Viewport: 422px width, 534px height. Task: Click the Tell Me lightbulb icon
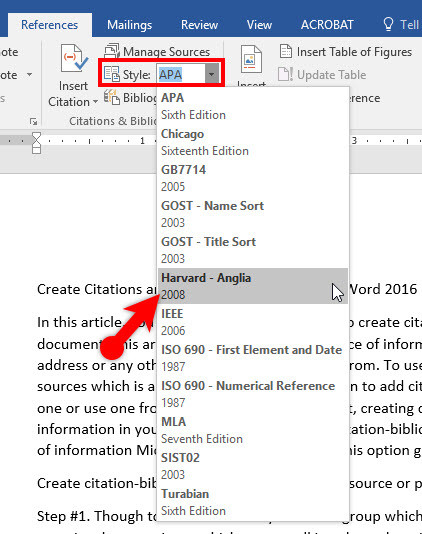pyautogui.click(x=388, y=24)
